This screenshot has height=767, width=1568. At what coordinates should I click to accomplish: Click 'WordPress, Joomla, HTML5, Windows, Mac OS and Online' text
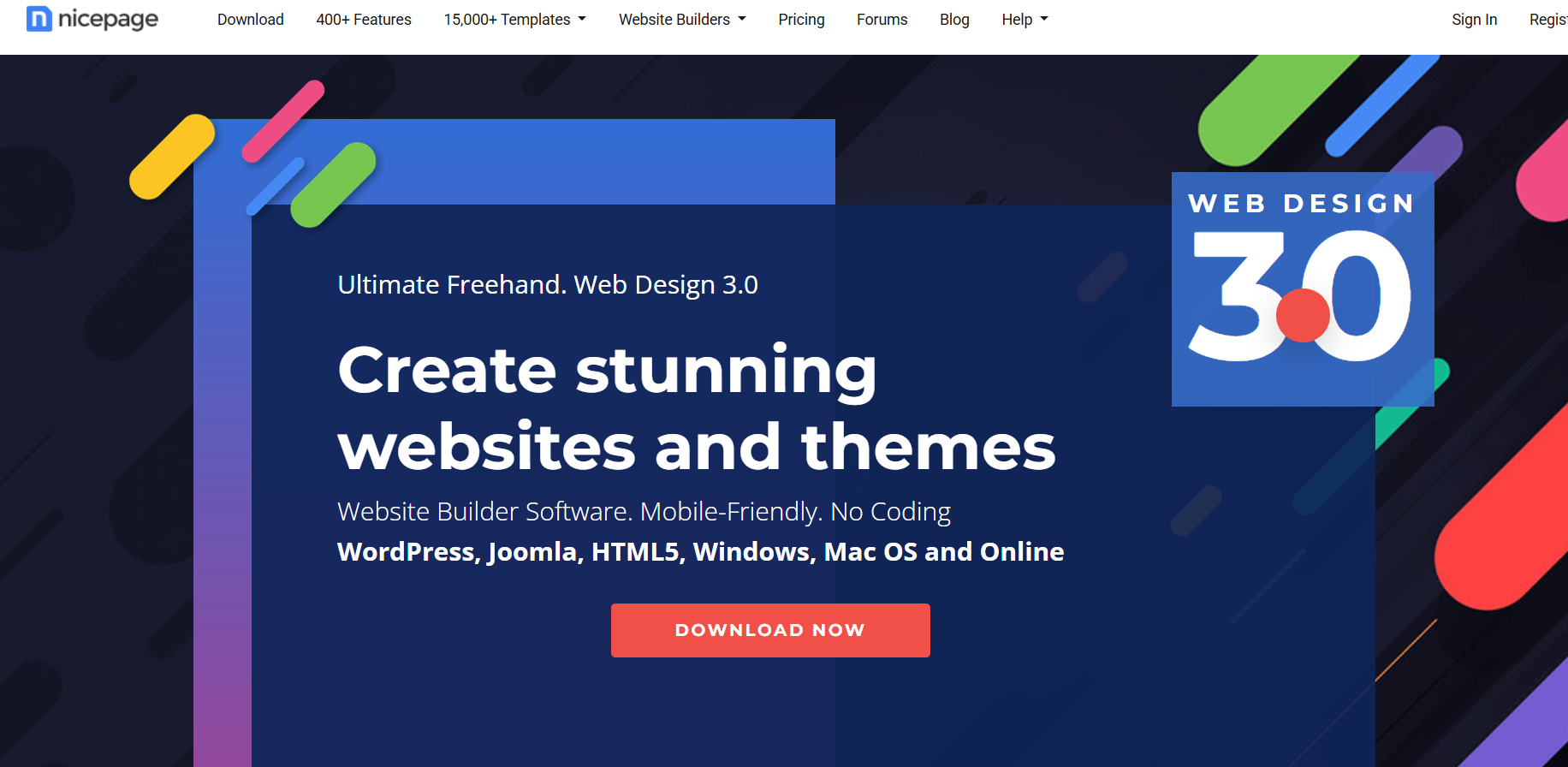(700, 551)
